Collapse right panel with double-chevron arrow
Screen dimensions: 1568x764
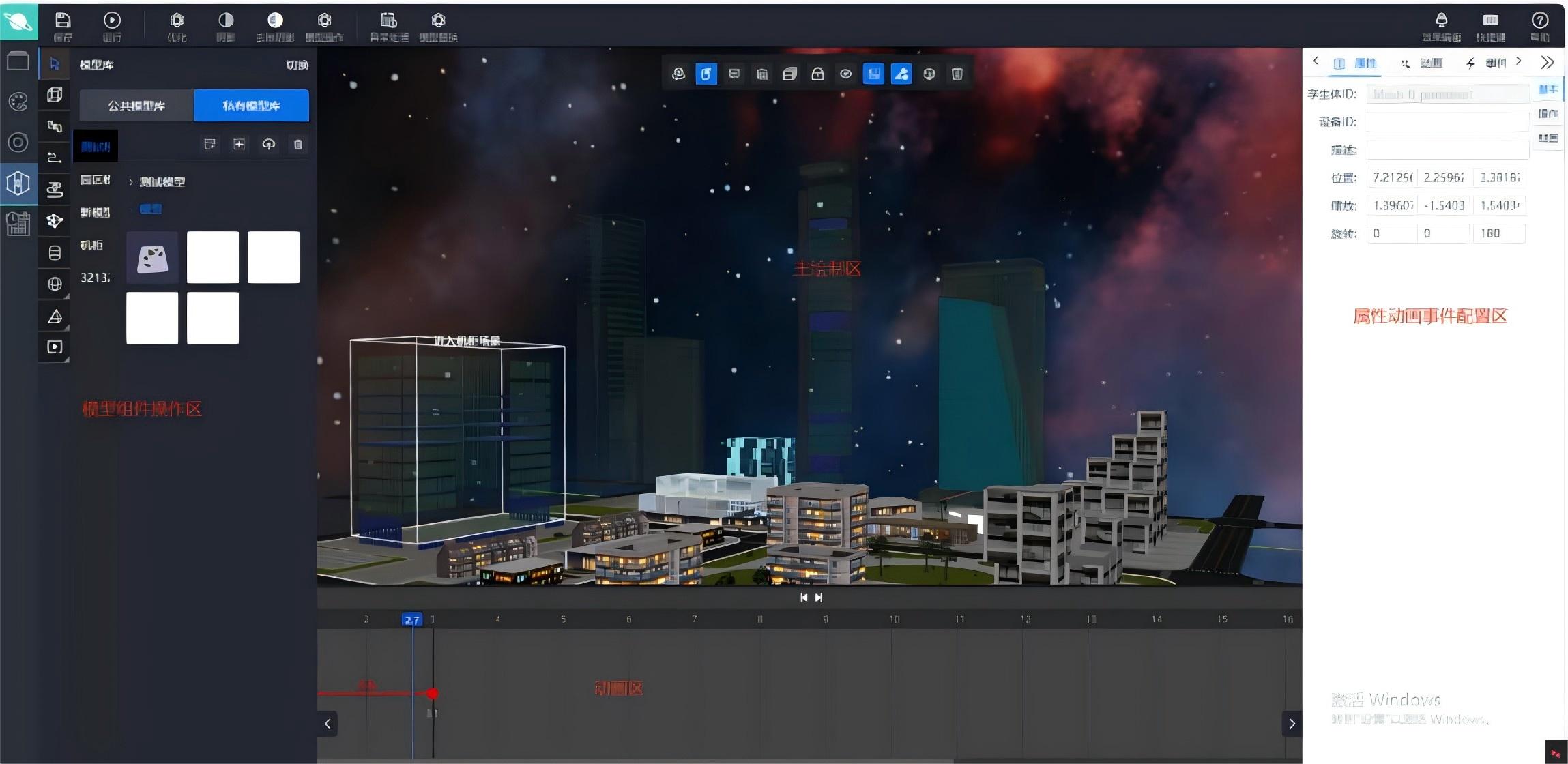1547,63
